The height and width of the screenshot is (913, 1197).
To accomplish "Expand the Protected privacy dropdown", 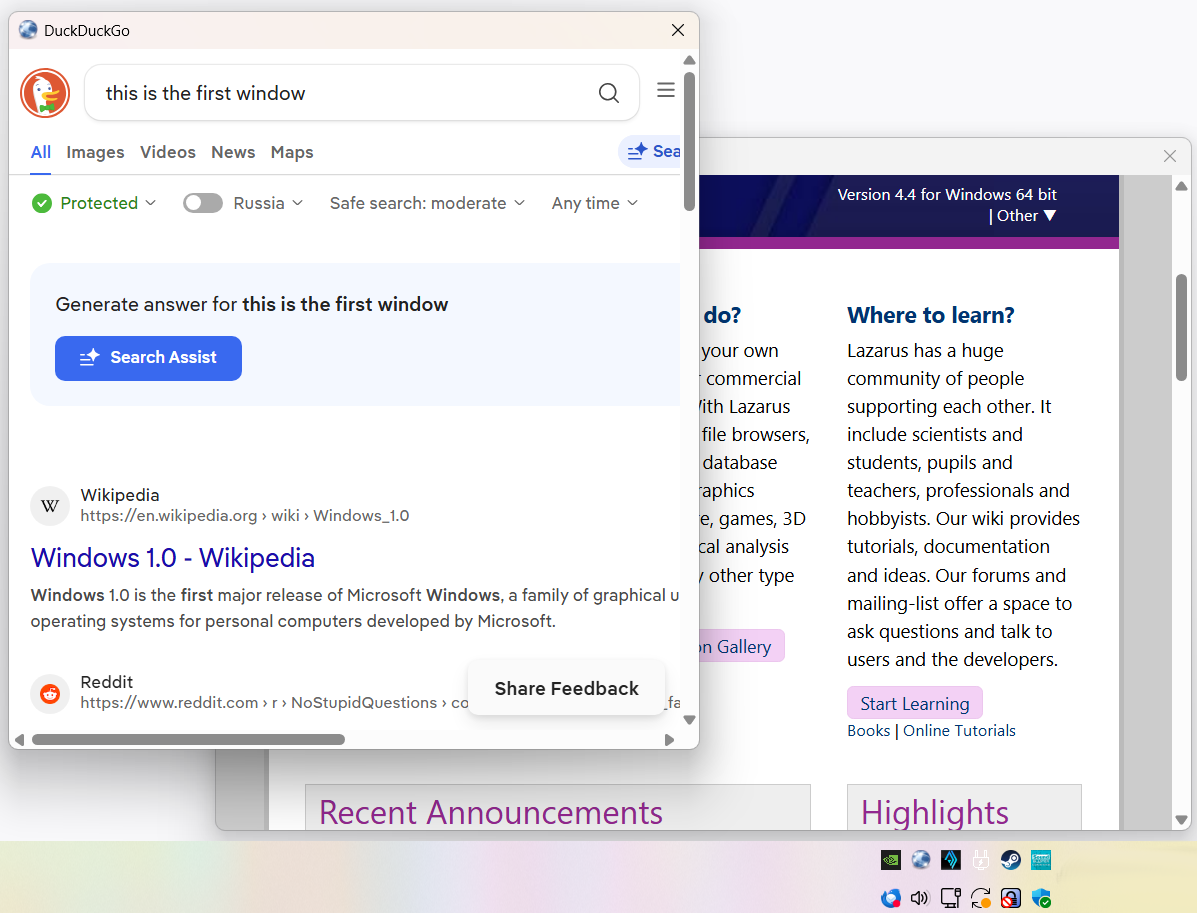I will (95, 203).
